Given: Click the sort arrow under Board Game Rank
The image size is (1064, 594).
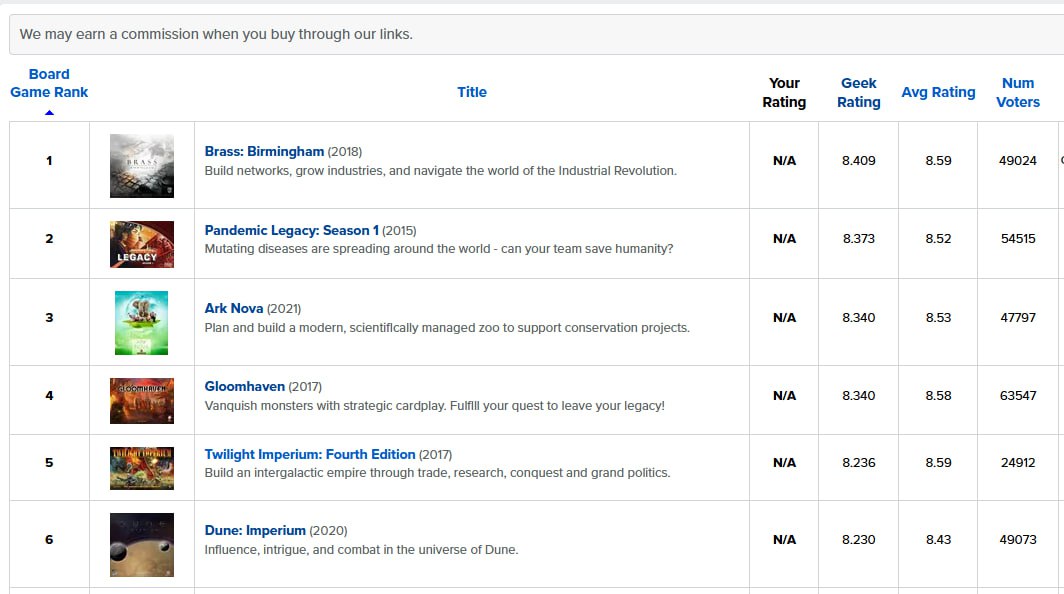Looking at the screenshot, I should (x=49, y=112).
